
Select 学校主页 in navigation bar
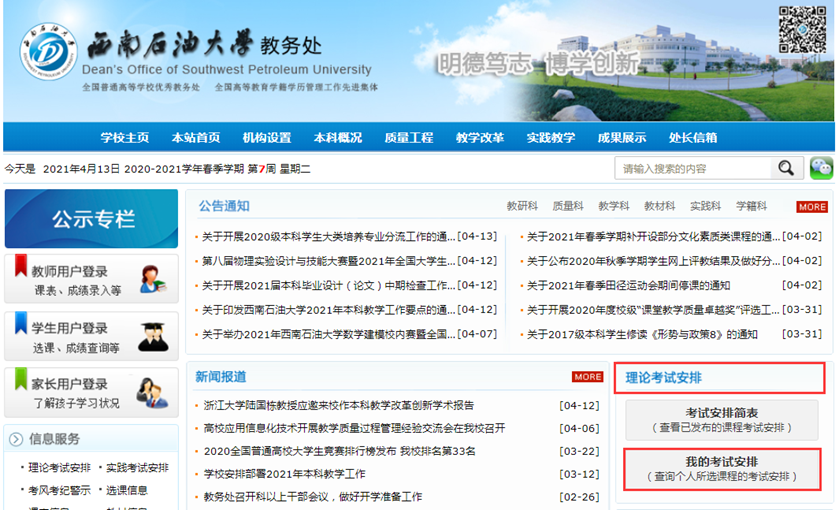[125, 138]
